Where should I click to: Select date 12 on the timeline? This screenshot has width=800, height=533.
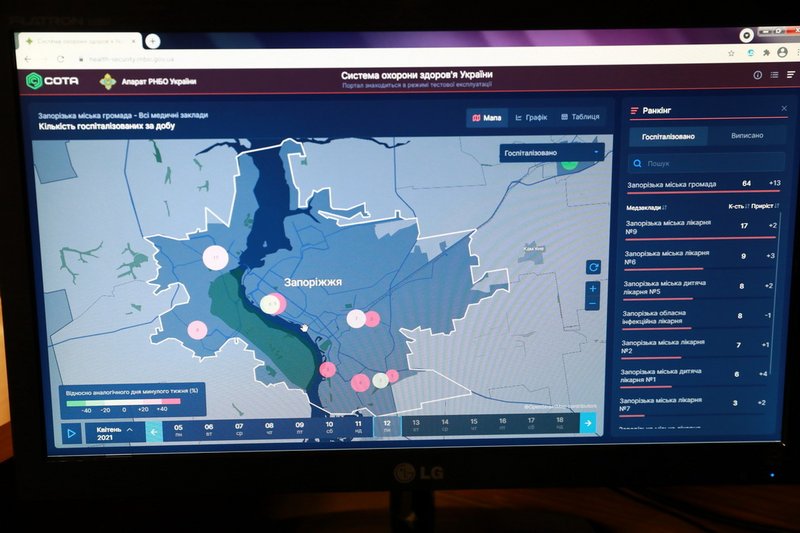tap(386, 426)
